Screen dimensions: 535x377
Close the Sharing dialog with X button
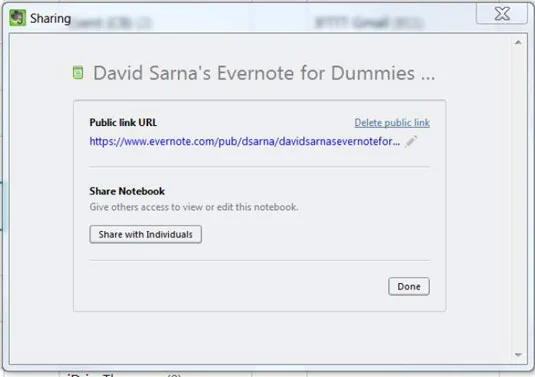(502, 14)
